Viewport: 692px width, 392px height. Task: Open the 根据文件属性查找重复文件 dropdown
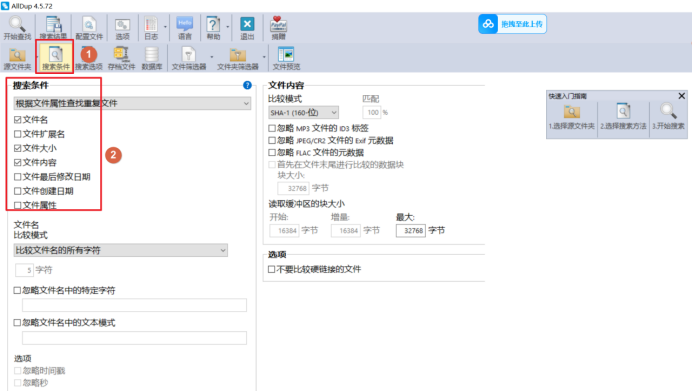pyautogui.click(x=132, y=103)
